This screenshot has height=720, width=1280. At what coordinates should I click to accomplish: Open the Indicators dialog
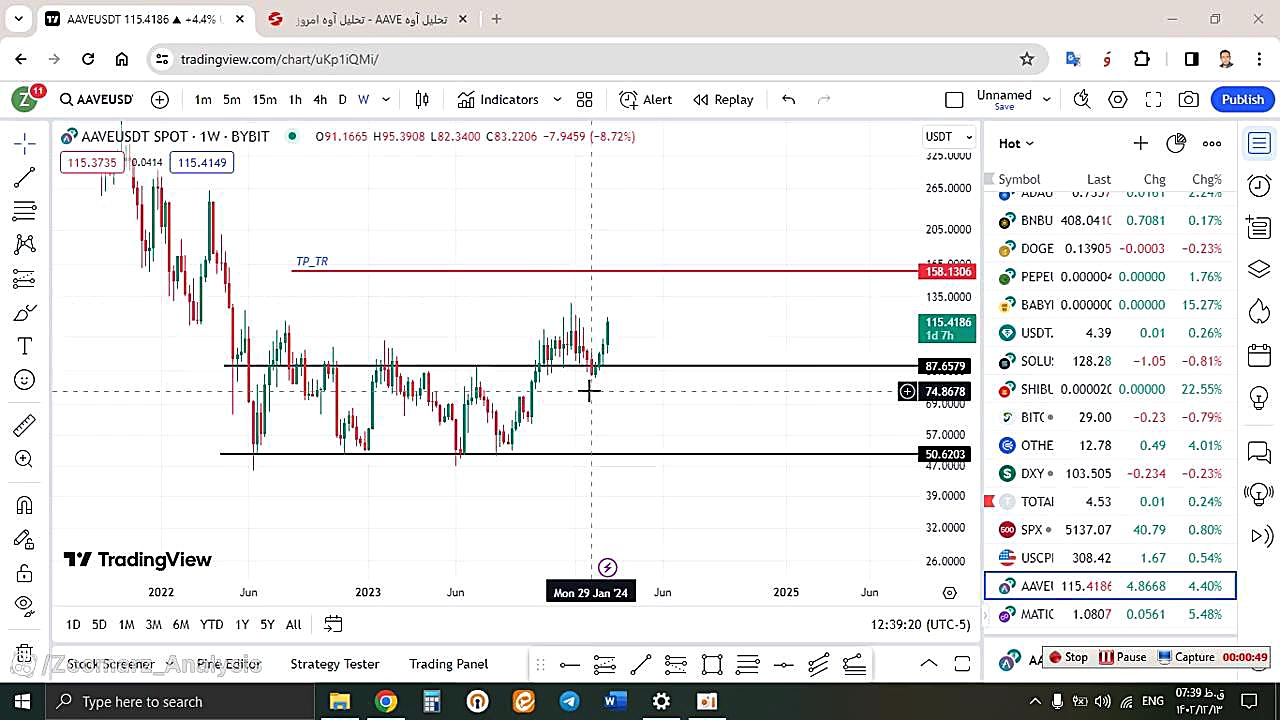tap(498, 99)
